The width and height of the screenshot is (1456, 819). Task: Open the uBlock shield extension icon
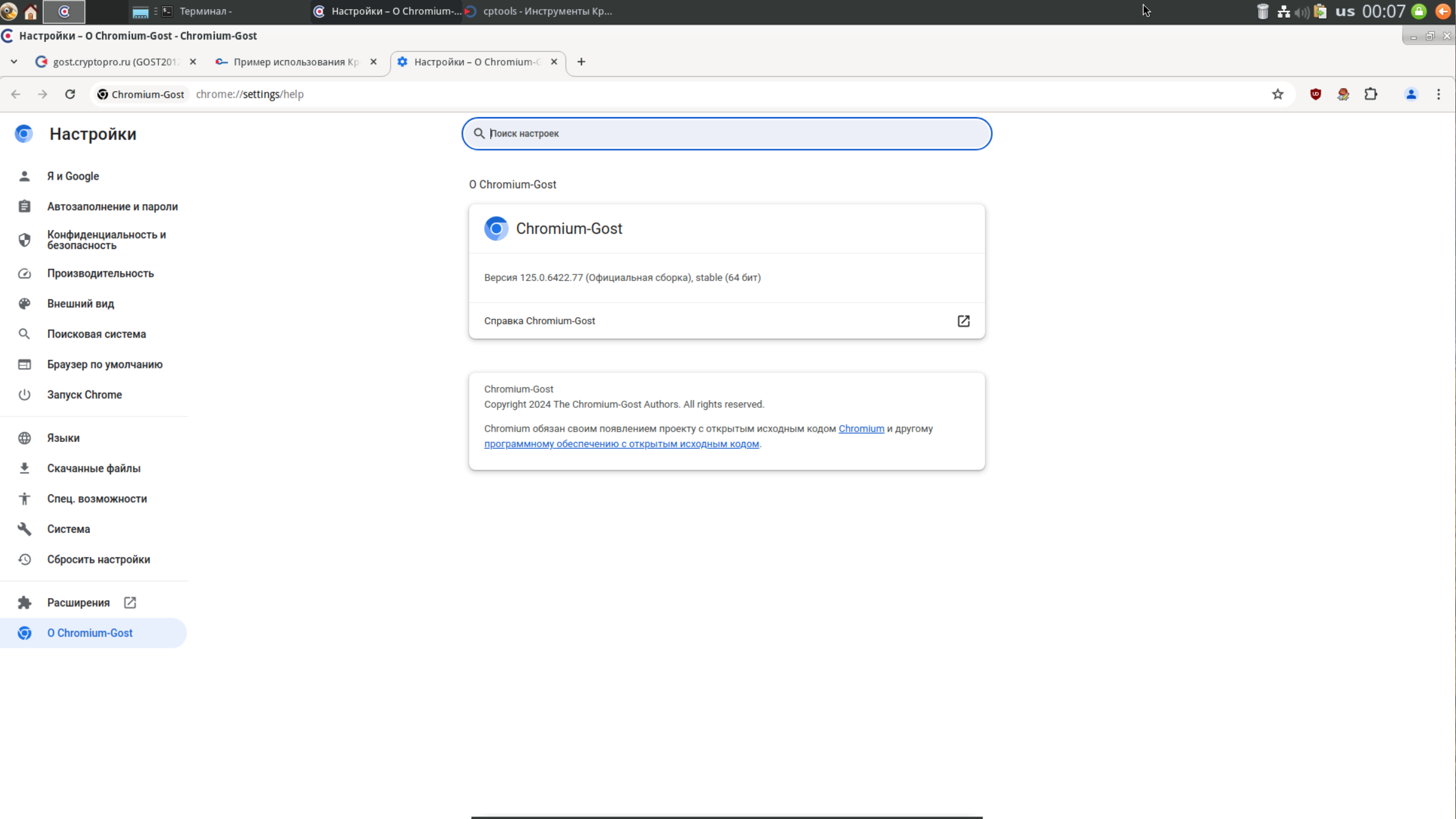pyautogui.click(x=1315, y=94)
